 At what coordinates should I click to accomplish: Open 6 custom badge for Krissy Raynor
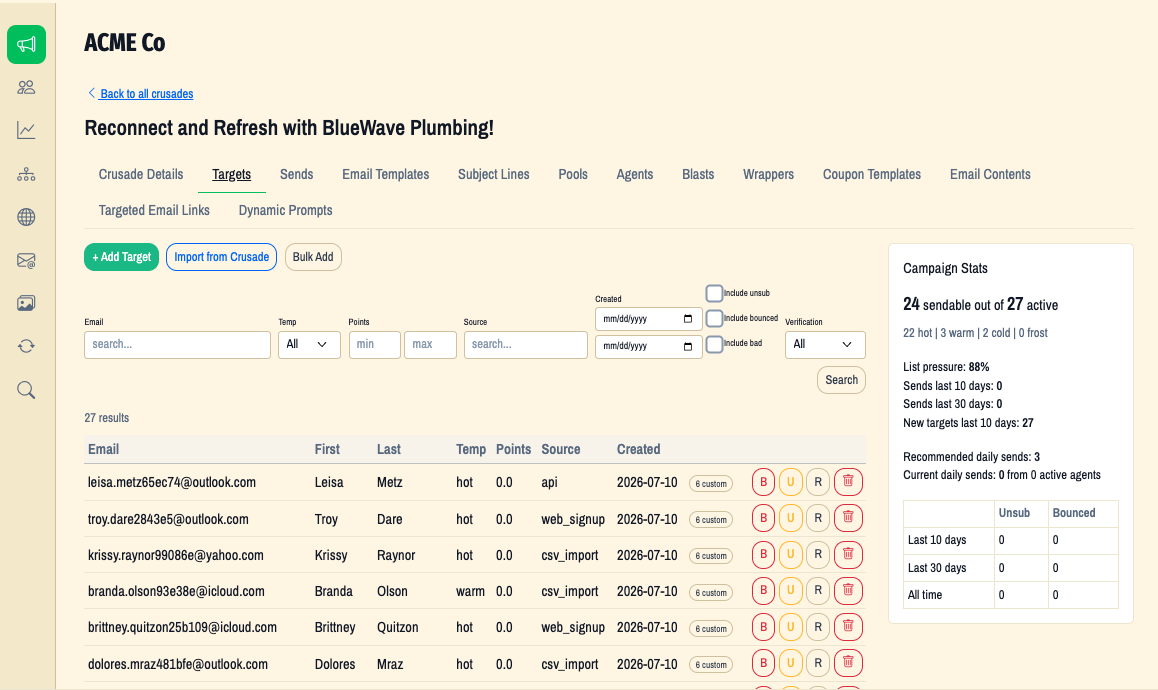711,556
